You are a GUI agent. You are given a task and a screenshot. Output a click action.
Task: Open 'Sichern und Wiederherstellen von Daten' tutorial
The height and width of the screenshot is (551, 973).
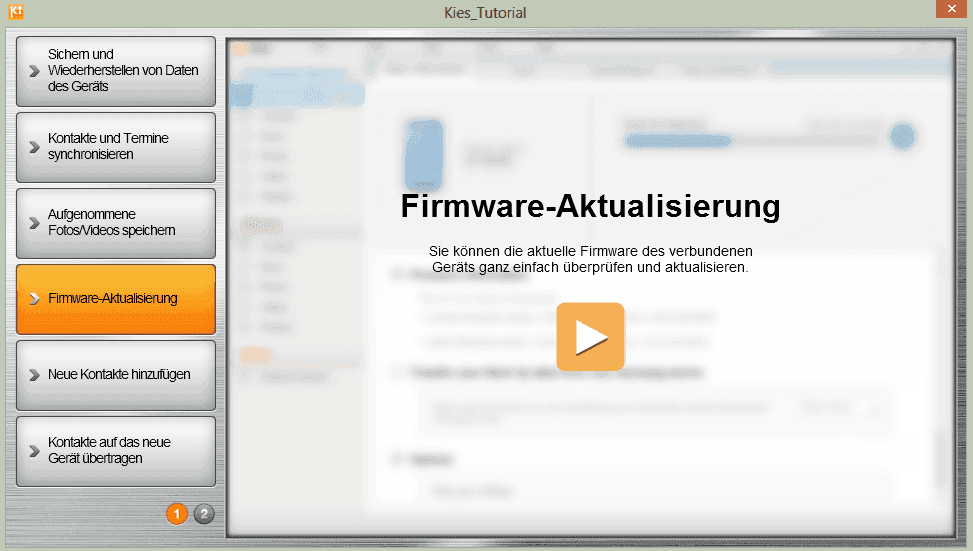click(116, 71)
